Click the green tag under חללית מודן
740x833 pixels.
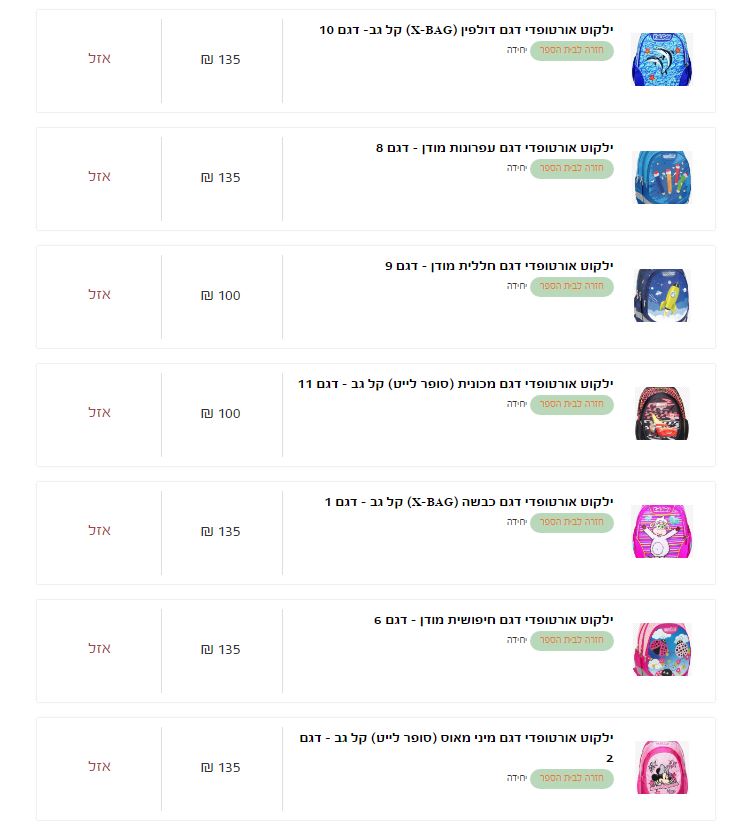click(x=572, y=286)
